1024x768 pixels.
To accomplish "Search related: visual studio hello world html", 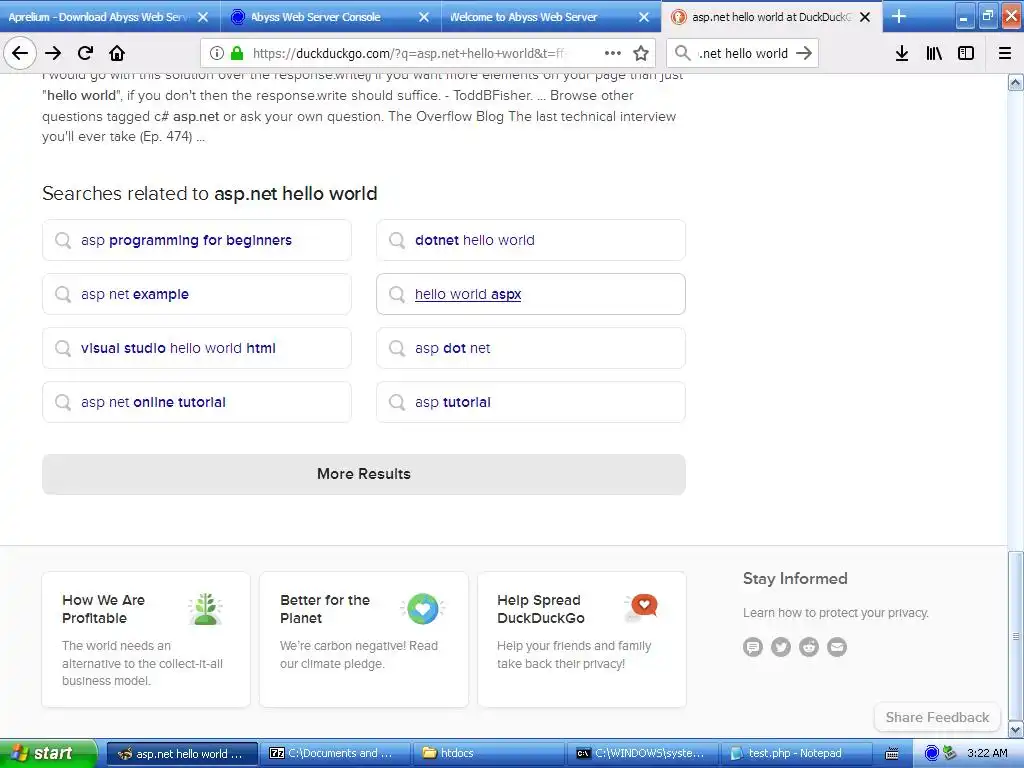I will [197, 349].
